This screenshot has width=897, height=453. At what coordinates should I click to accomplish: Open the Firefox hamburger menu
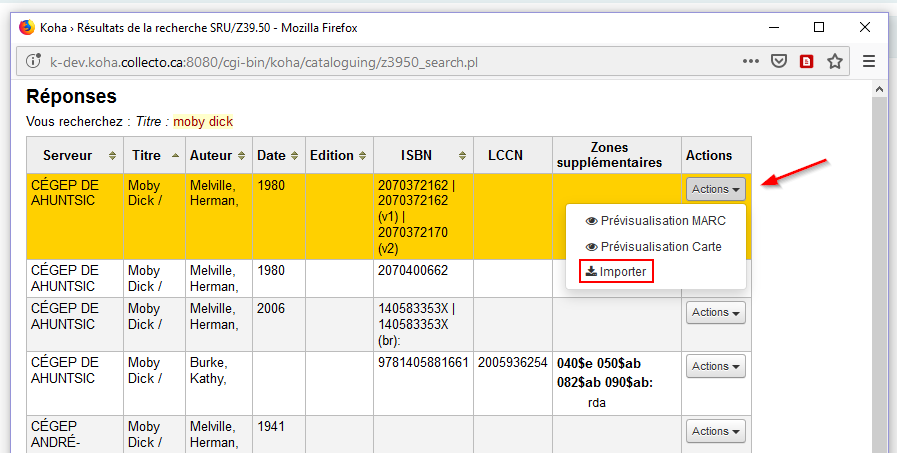coord(869,61)
